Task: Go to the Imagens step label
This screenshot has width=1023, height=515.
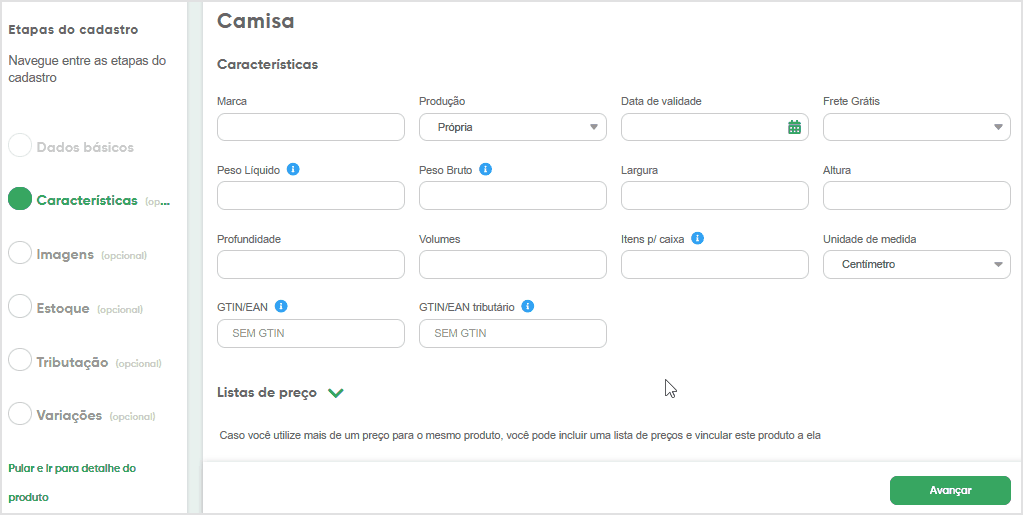Action: [x=65, y=255]
